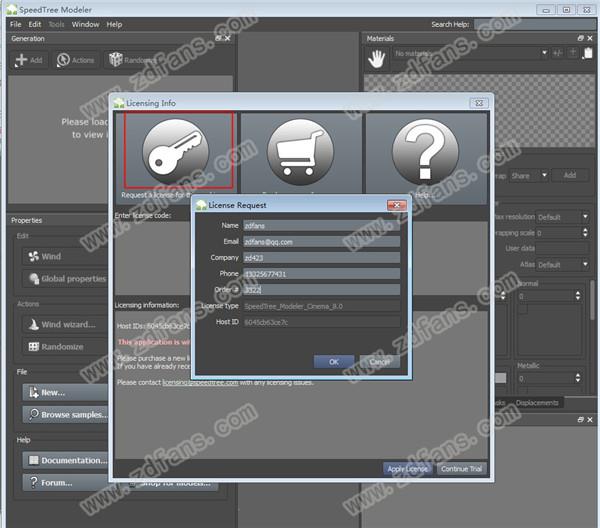
Task: Open Global properties in Properties panel
Action: 65,279
